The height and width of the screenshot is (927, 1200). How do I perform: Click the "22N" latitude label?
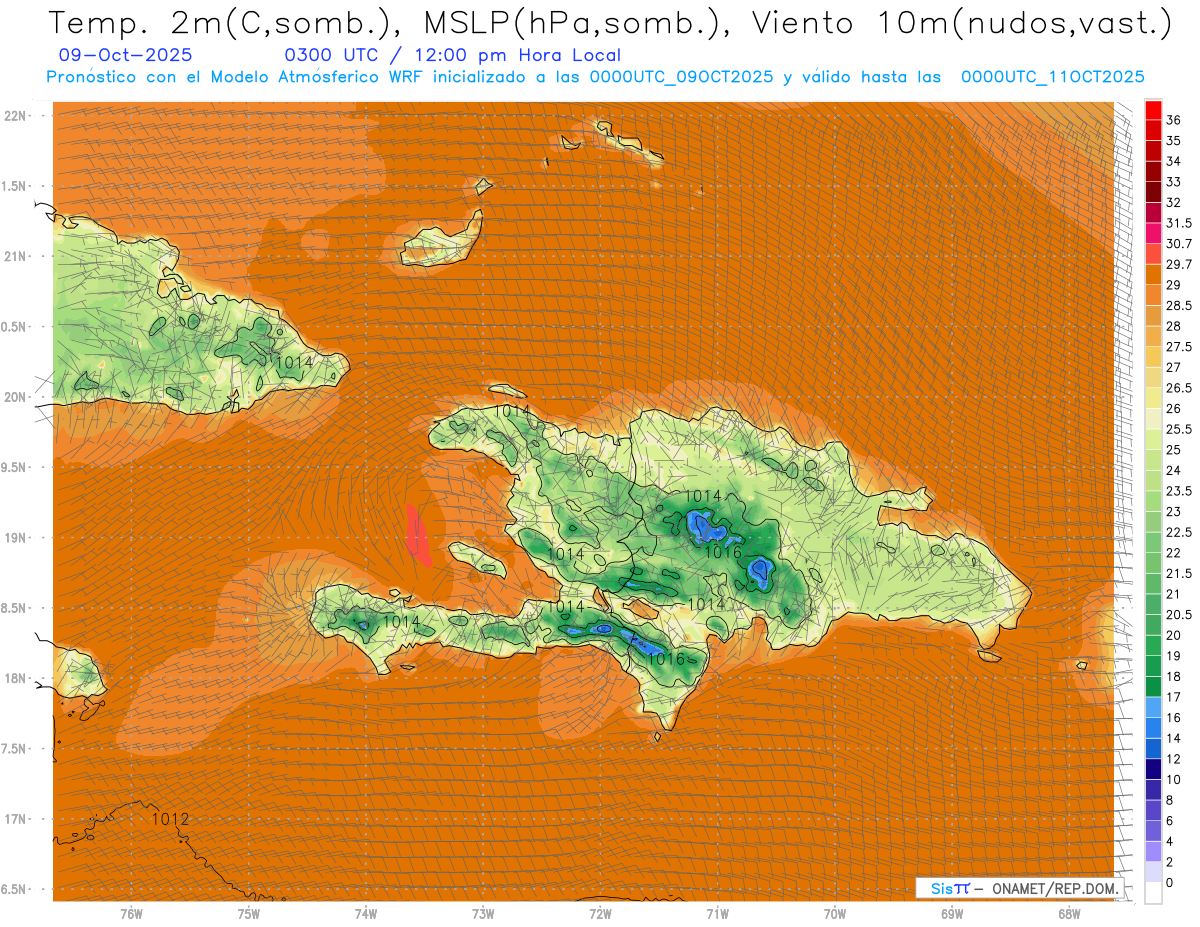pos(17,116)
